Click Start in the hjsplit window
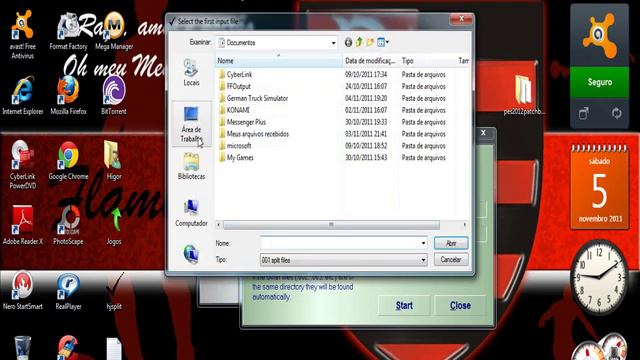 tap(404, 305)
